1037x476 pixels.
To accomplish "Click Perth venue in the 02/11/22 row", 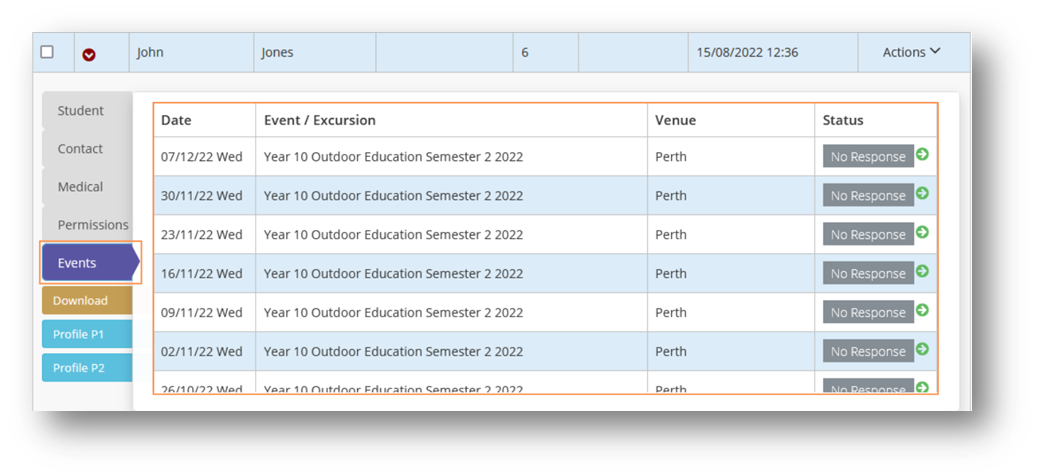I will click(x=671, y=352).
